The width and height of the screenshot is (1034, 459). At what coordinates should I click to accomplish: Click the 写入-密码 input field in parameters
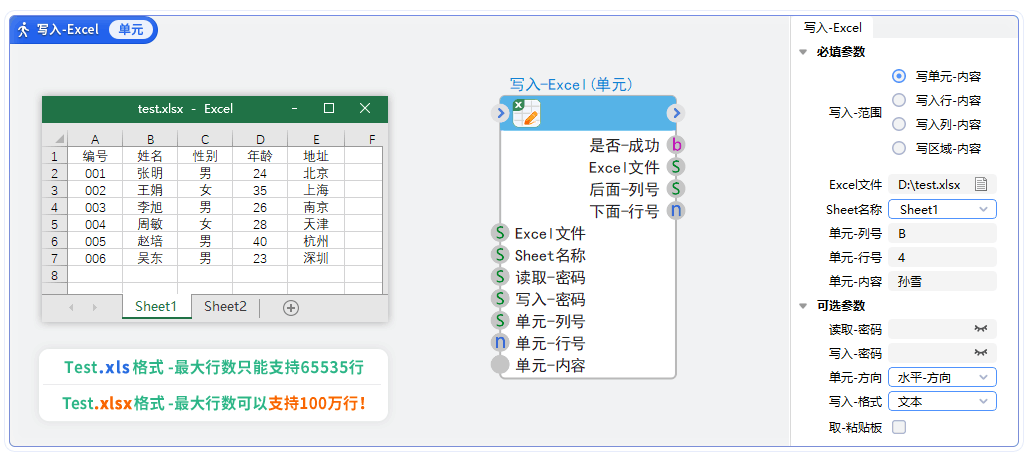[942, 353]
